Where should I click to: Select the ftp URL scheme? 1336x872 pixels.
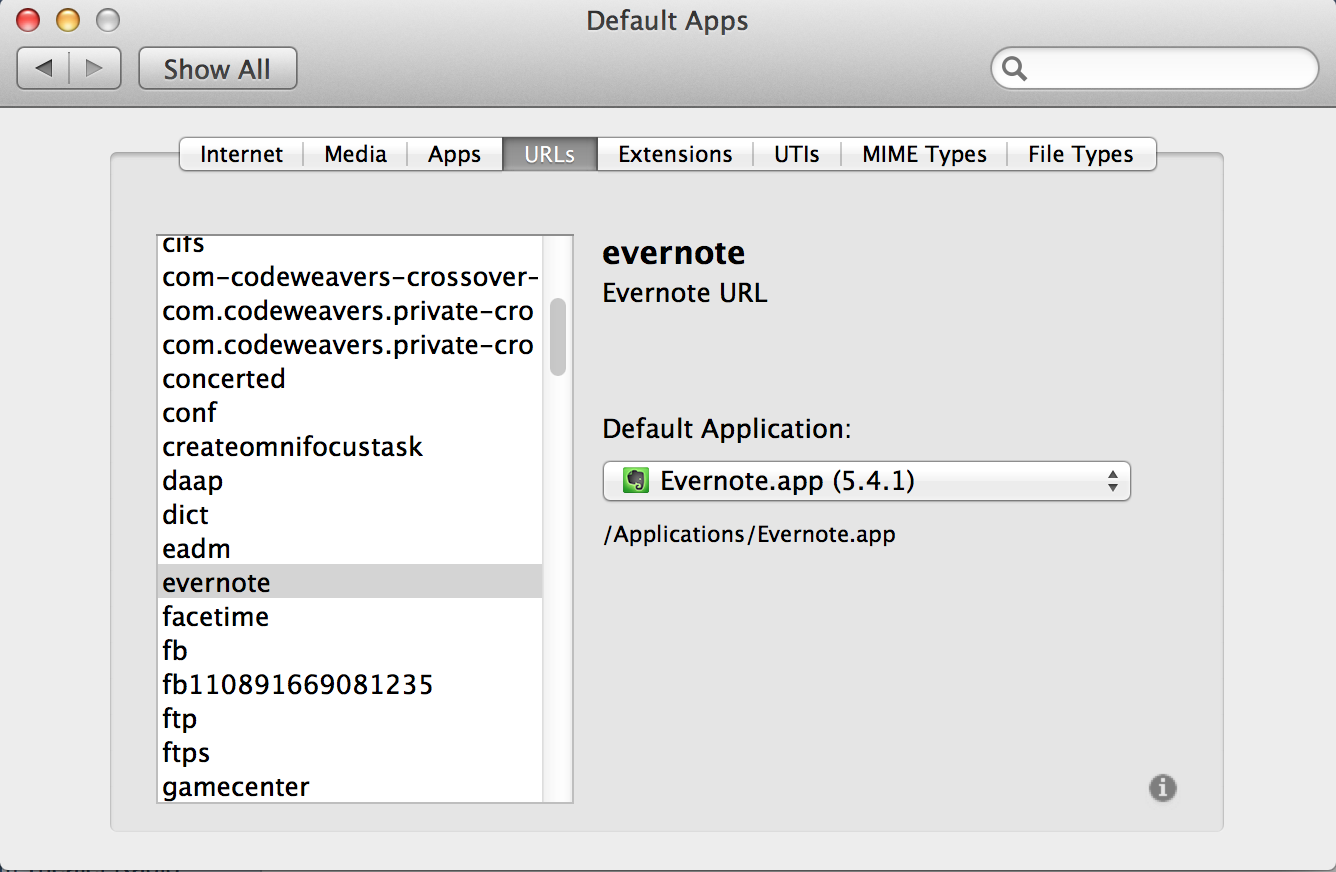tap(350, 719)
